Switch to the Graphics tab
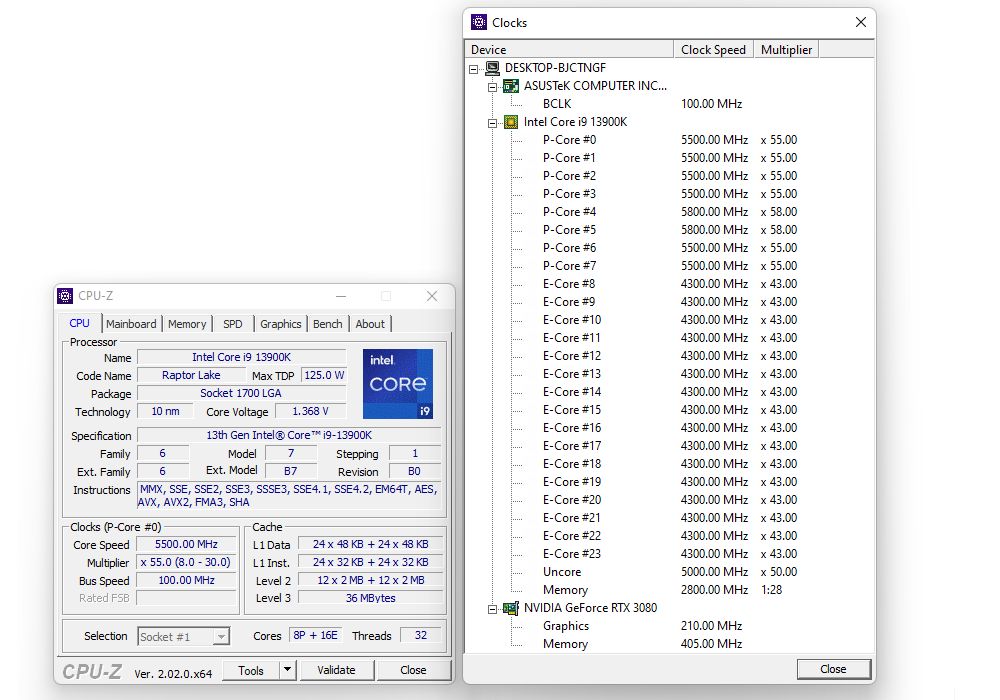1000x700 pixels. pos(281,324)
